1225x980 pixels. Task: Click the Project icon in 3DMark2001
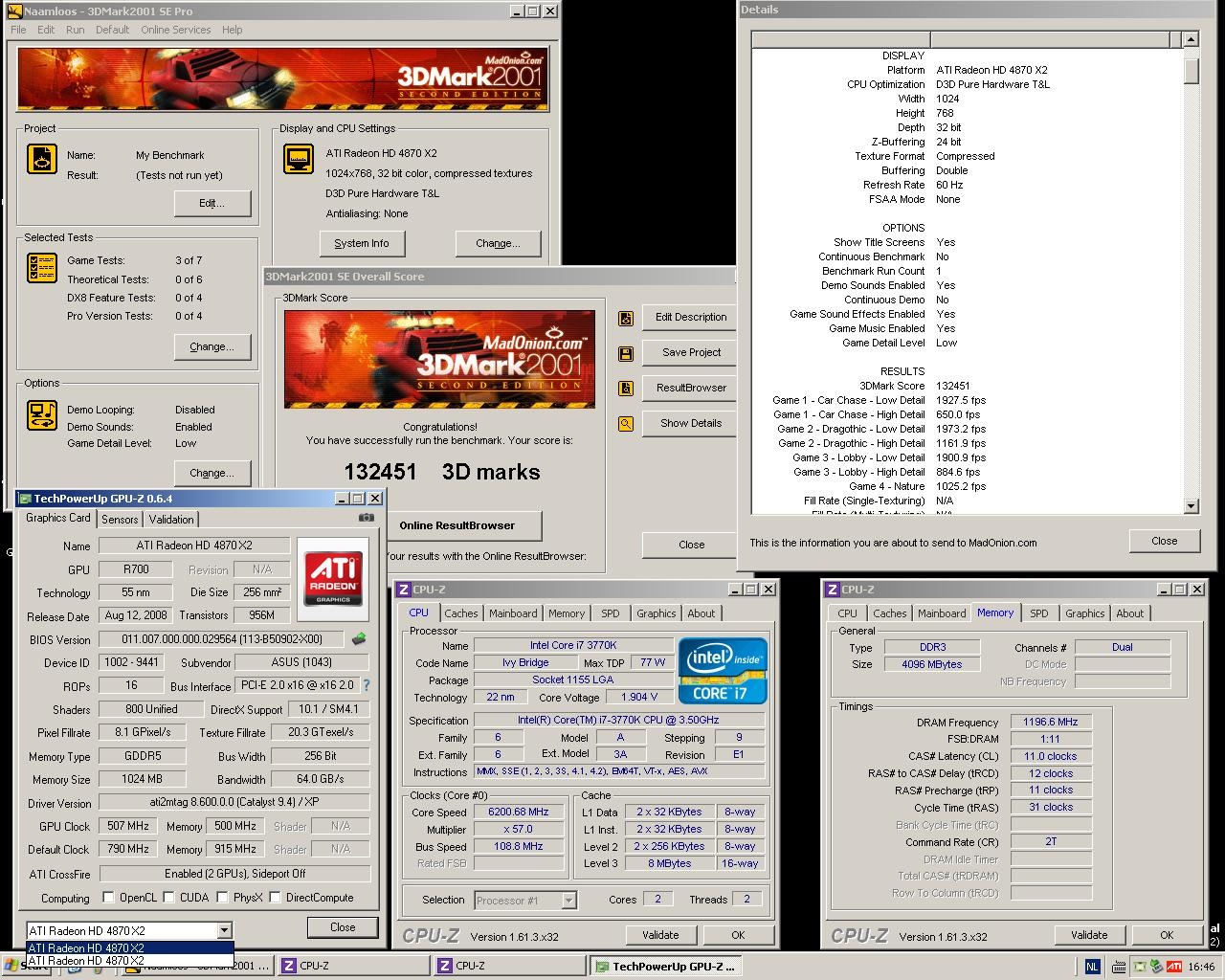42,159
